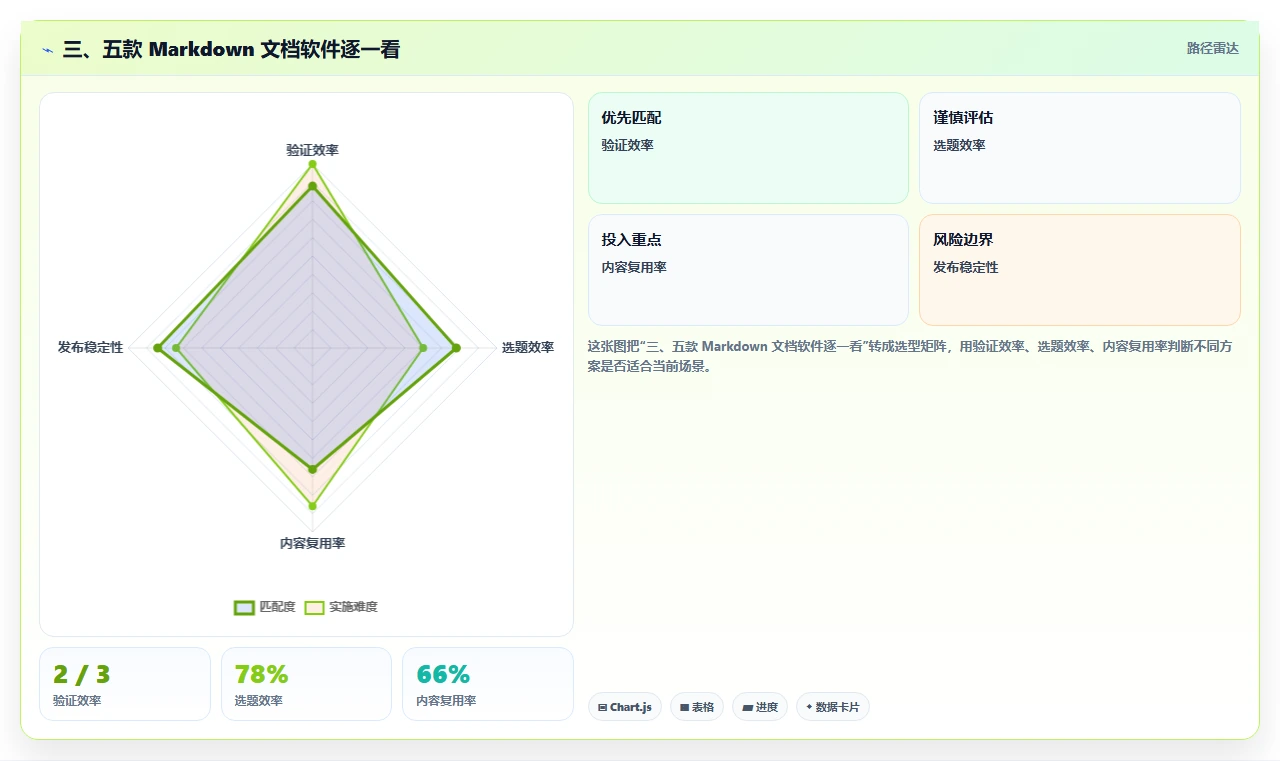Click the dark-green rightmost point on the radar
Screen dimensions: 1280x761
456,348
